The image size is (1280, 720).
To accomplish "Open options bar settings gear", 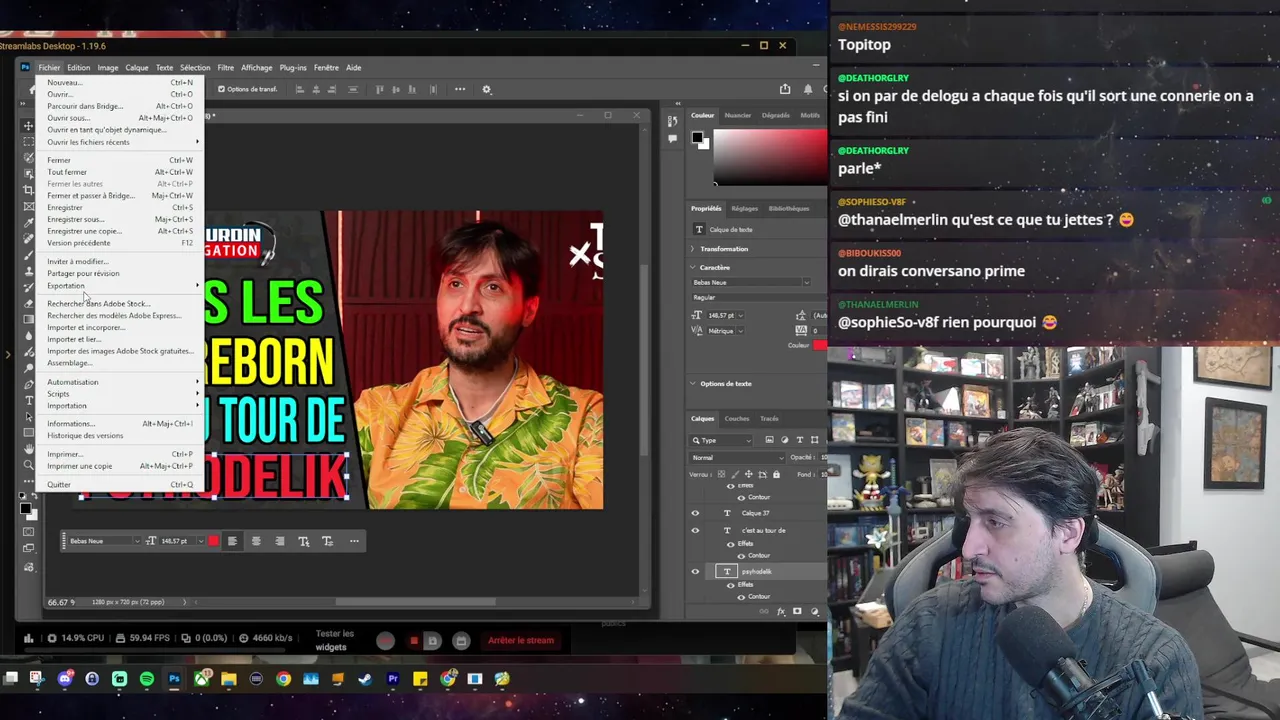I will click(487, 89).
